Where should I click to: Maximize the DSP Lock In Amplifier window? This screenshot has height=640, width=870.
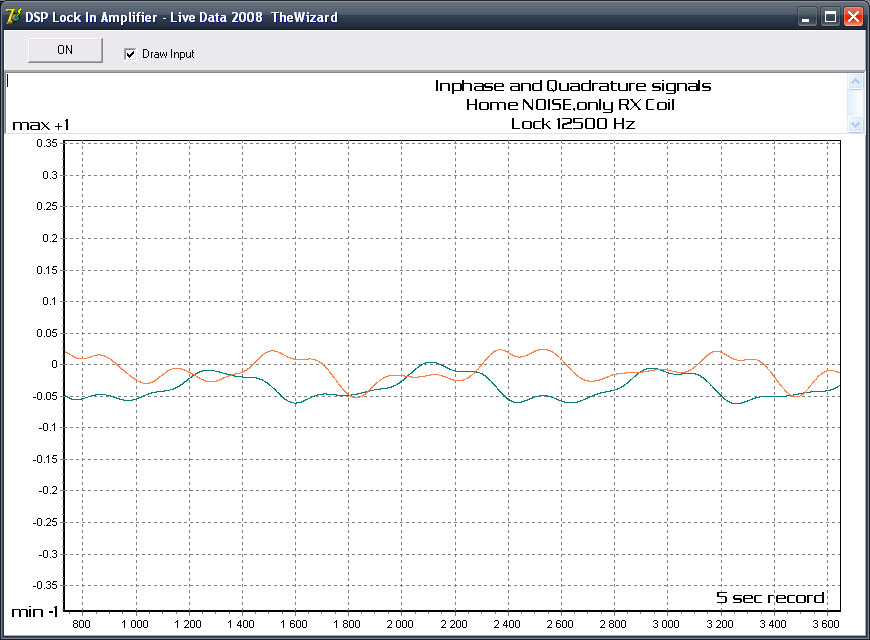(830, 17)
